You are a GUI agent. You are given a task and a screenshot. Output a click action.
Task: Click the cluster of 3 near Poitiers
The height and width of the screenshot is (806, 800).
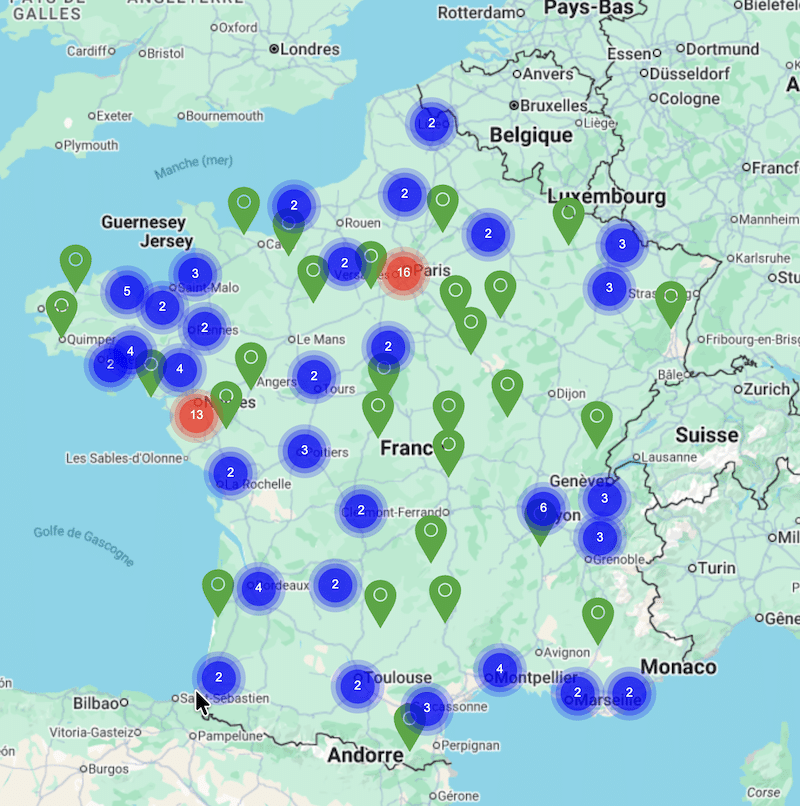pos(304,450)
